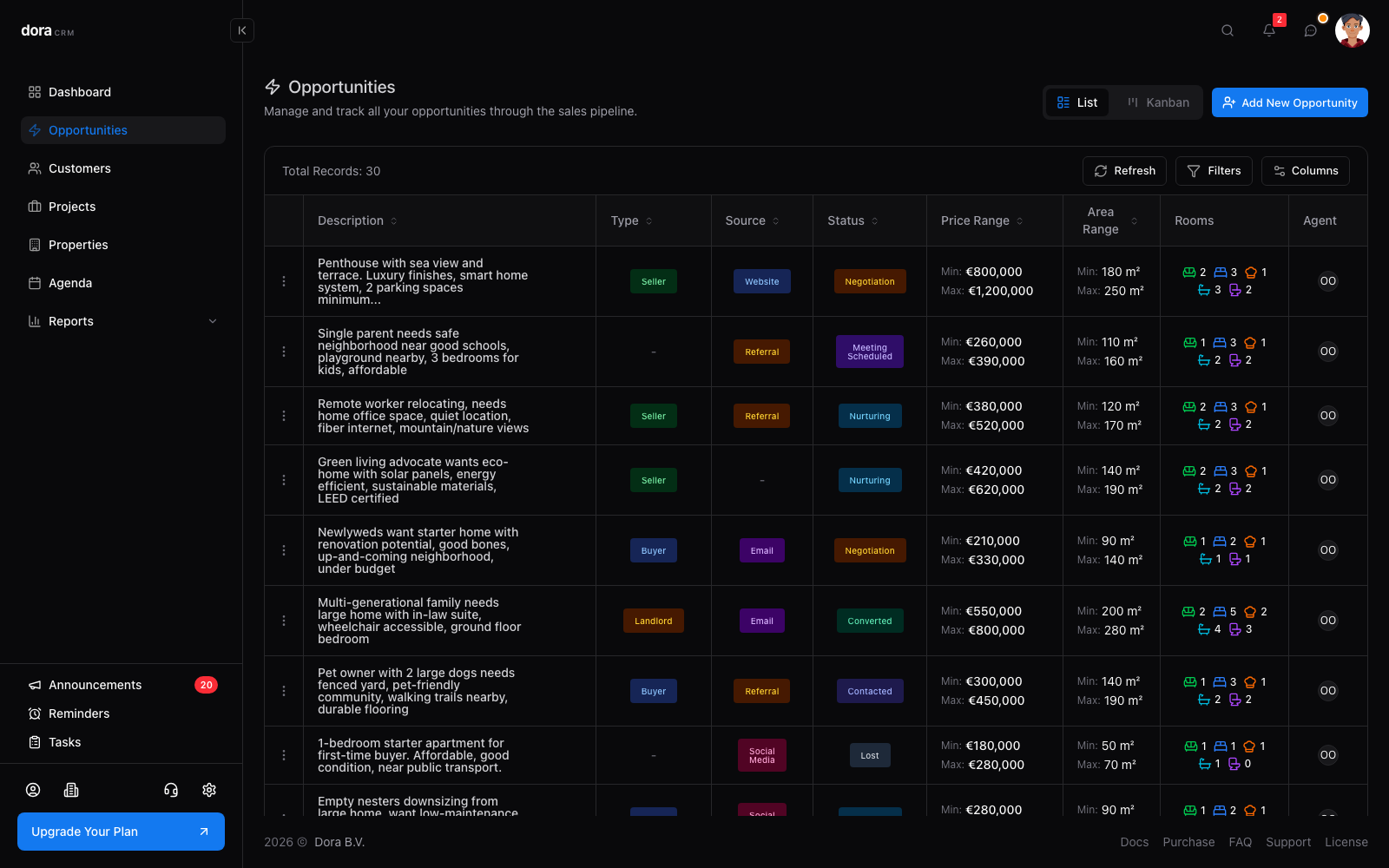Click agent avatar OO in Penthouse row
The height and width of the screenshot is (868, 1389).
[x=1328, y=281]
